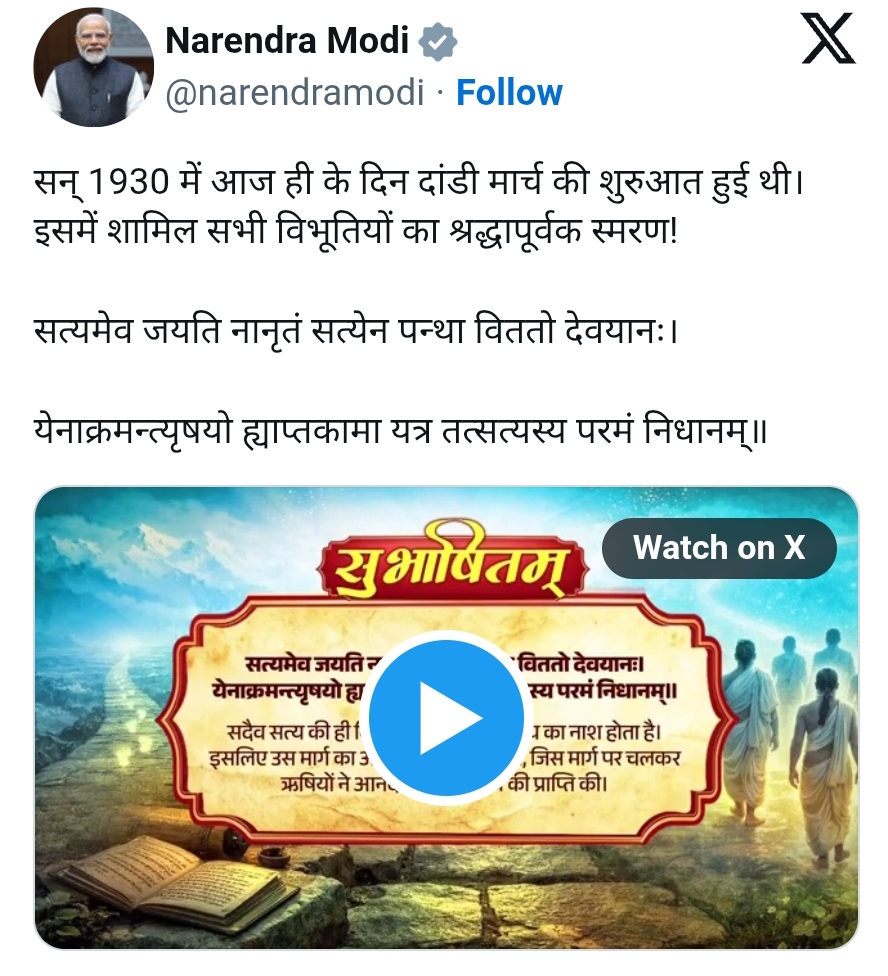The height and width of the screenshot is (976, 888).
Task: Click the Sanskrit verse line सत्यमेव जयति
Action: pos(355,331)
